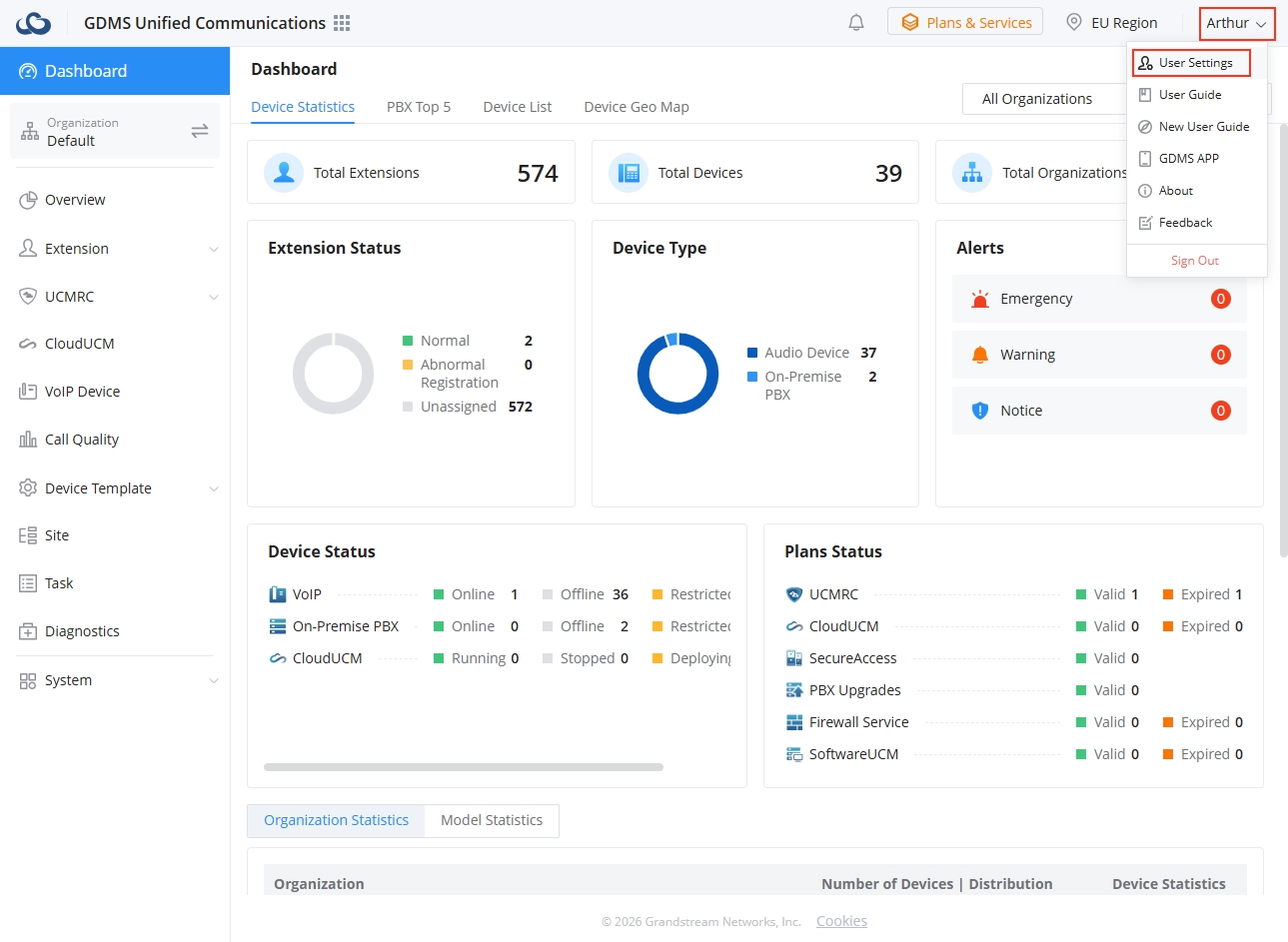Expand the UCMRC sidebar submenu chevron
1288x942 pixels.
pos(213,297)
